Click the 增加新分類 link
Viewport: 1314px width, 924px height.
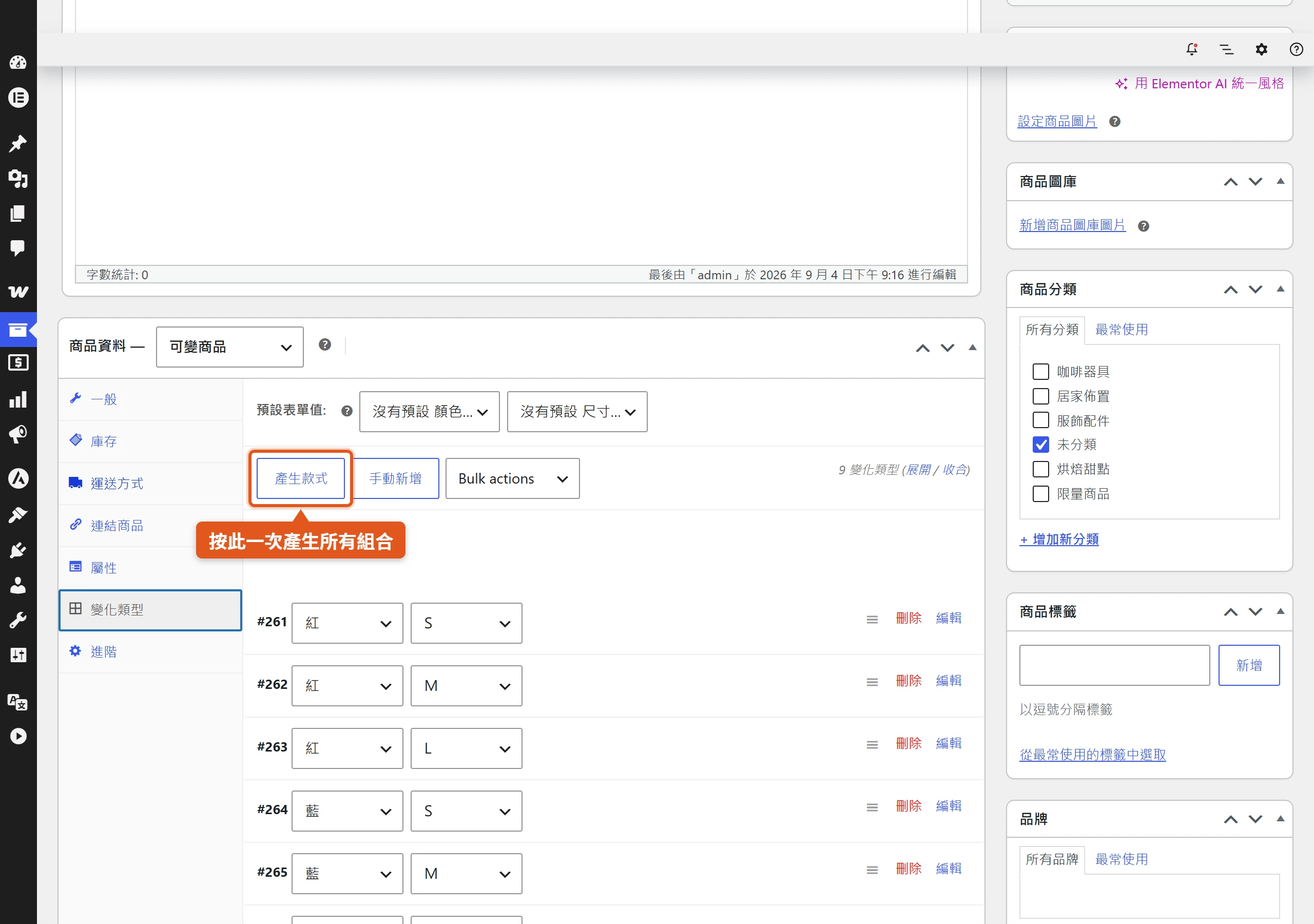point(1059,540)
